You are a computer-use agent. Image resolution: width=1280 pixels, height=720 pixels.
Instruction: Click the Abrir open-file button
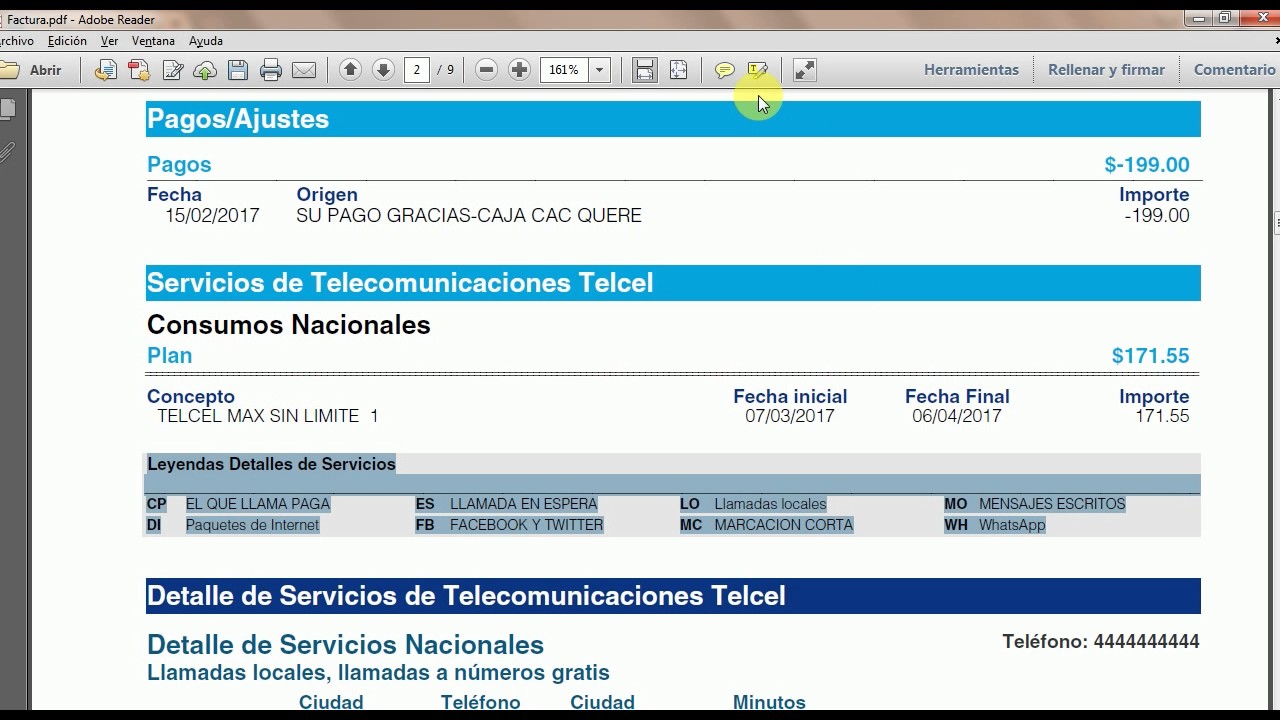point(33,70)
